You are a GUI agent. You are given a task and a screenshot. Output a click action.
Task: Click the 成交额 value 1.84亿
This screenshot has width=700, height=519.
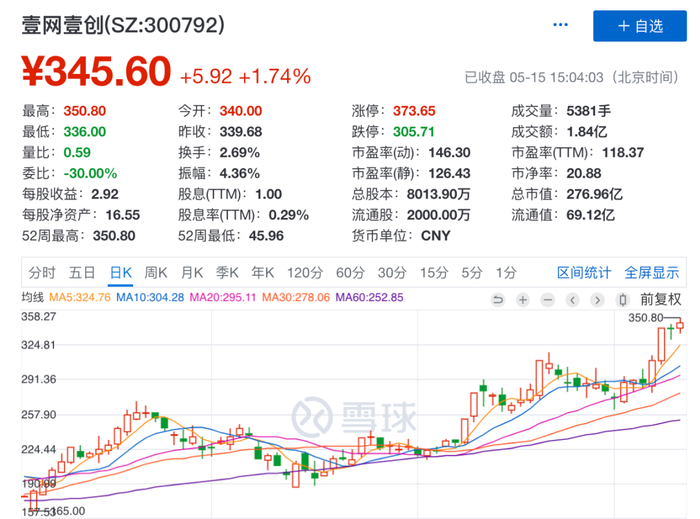click(x=587, y=132)
